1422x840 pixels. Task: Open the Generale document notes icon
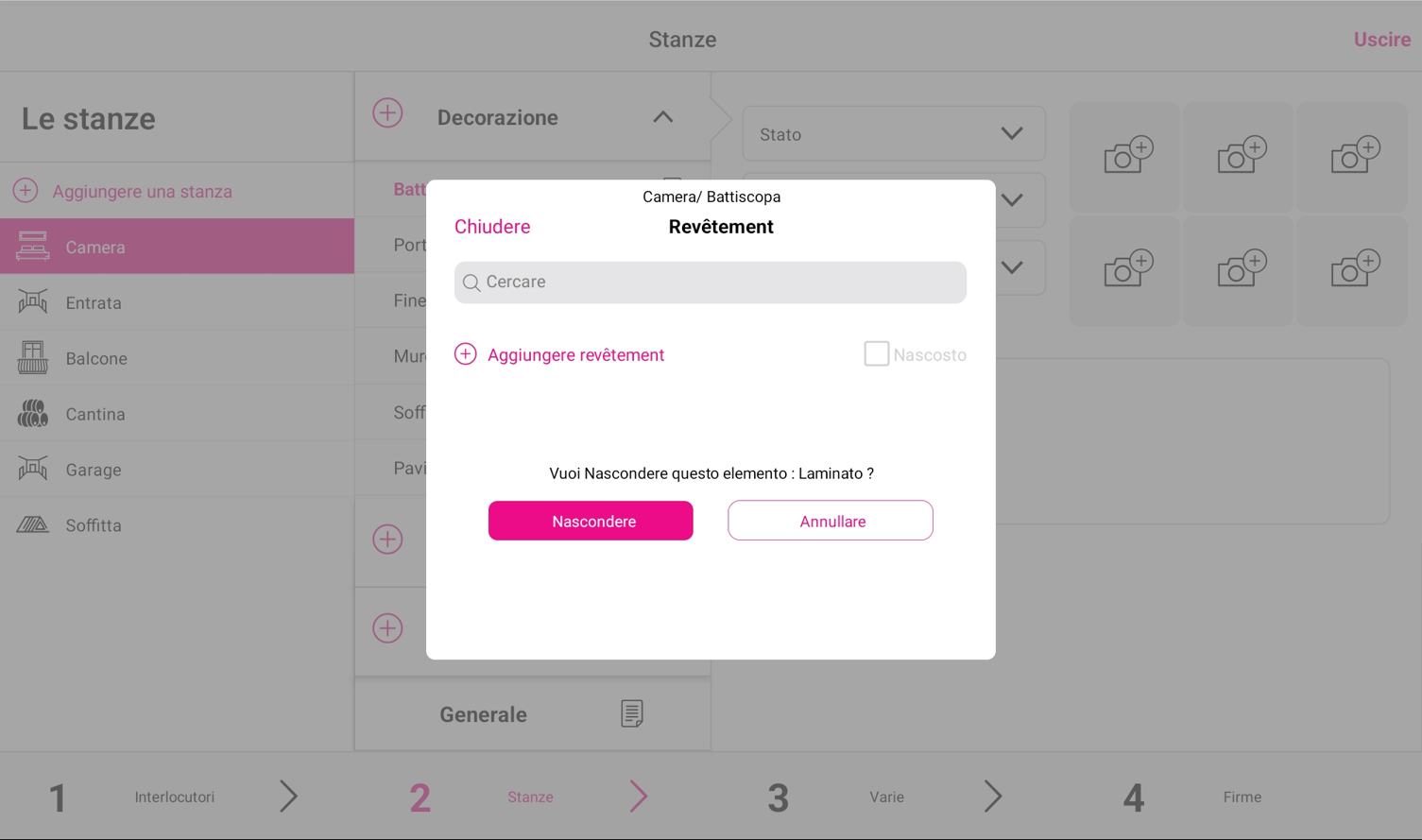[632, 713]
